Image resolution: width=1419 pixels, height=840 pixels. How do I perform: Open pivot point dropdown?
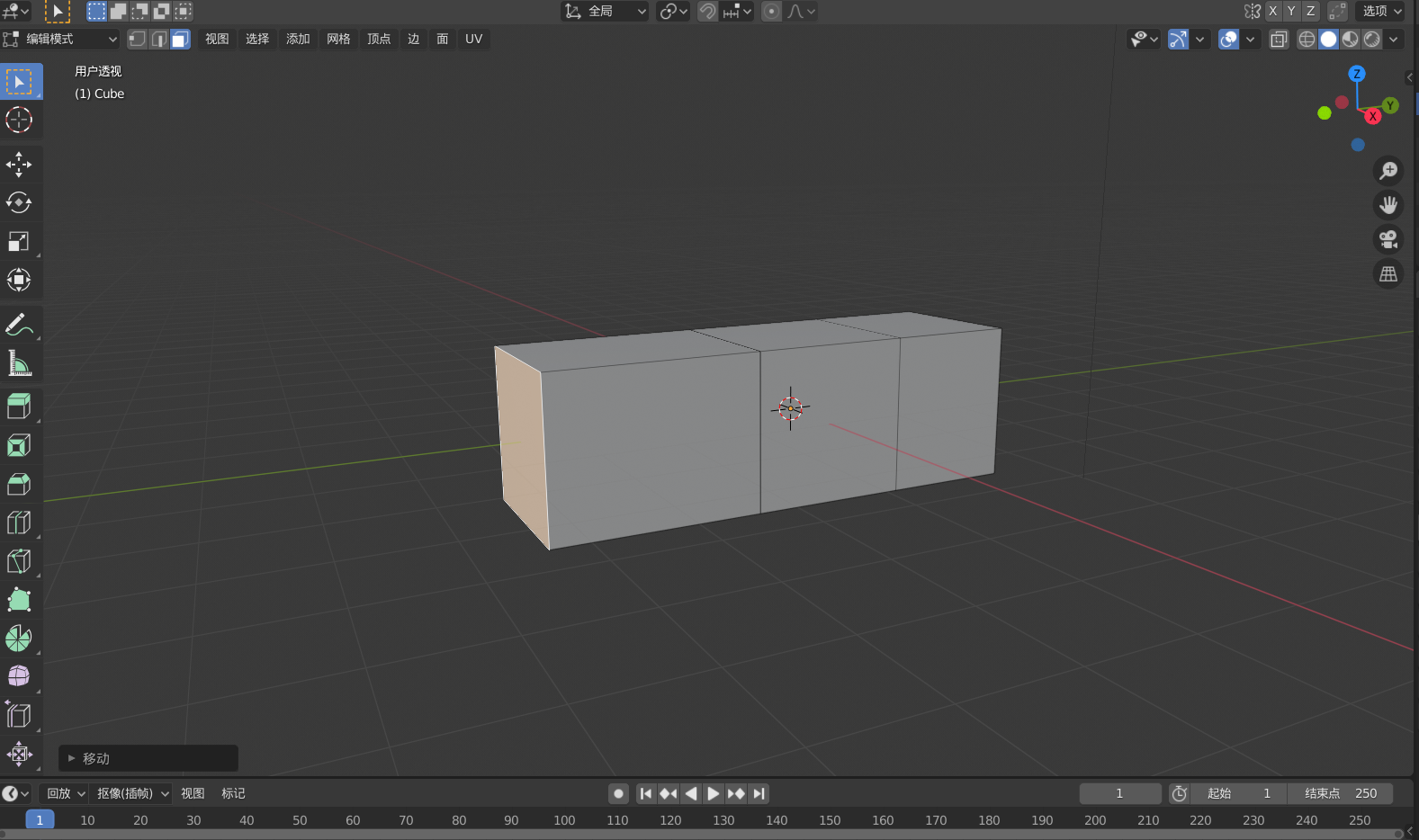[x=673, y=11]
